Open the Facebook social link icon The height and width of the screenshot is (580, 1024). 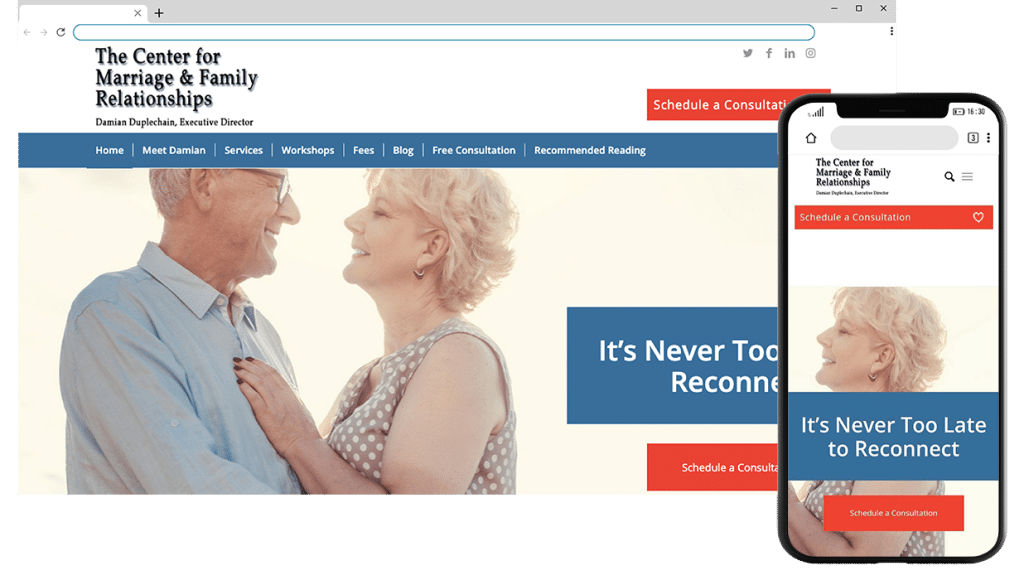click(x=769, y=53)
